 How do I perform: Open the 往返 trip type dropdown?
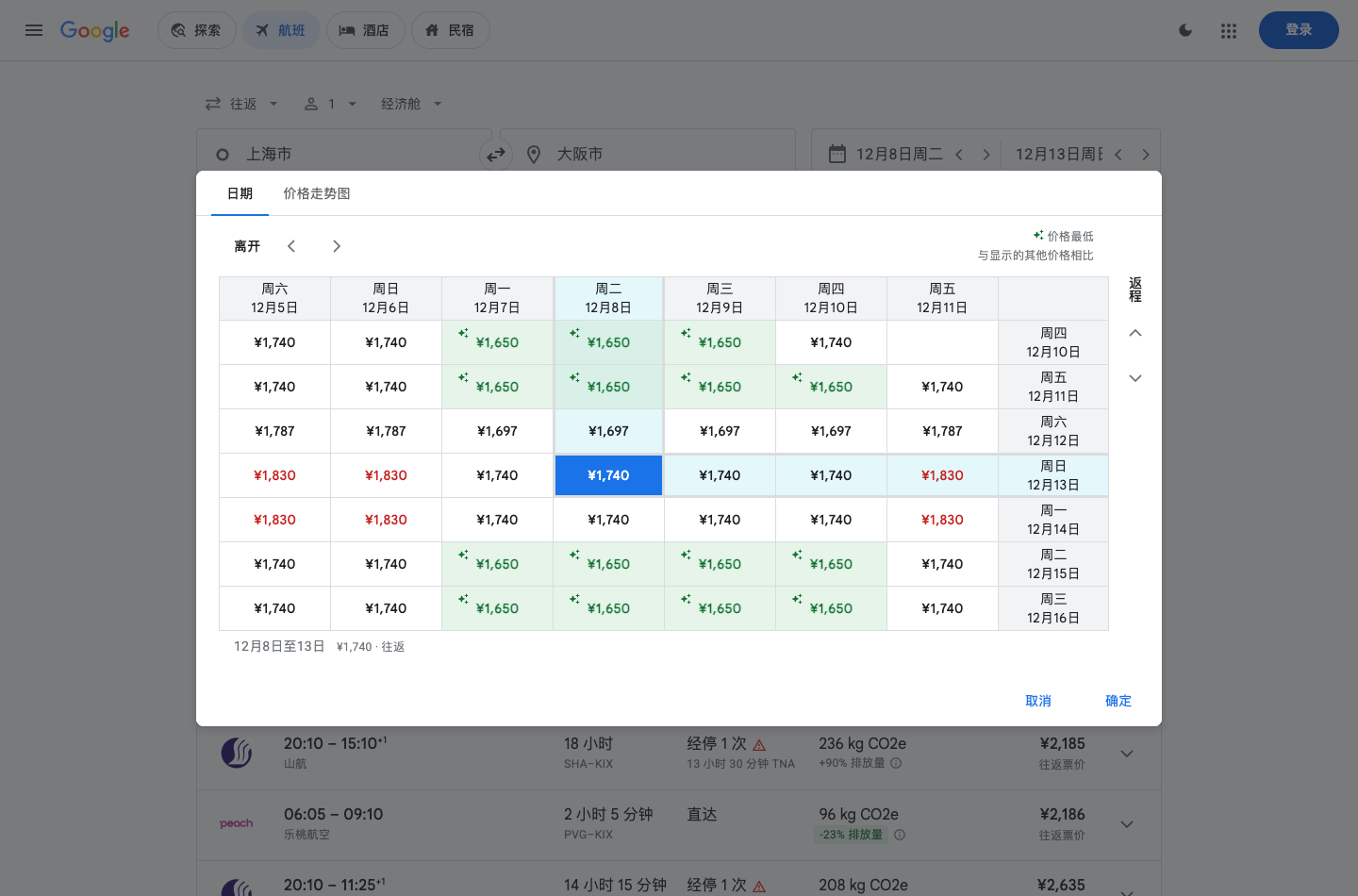click(241, 104)
